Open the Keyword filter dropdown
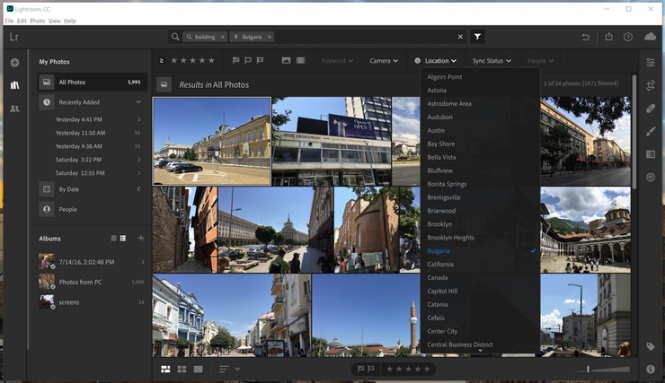 click(x=337, y=61)
